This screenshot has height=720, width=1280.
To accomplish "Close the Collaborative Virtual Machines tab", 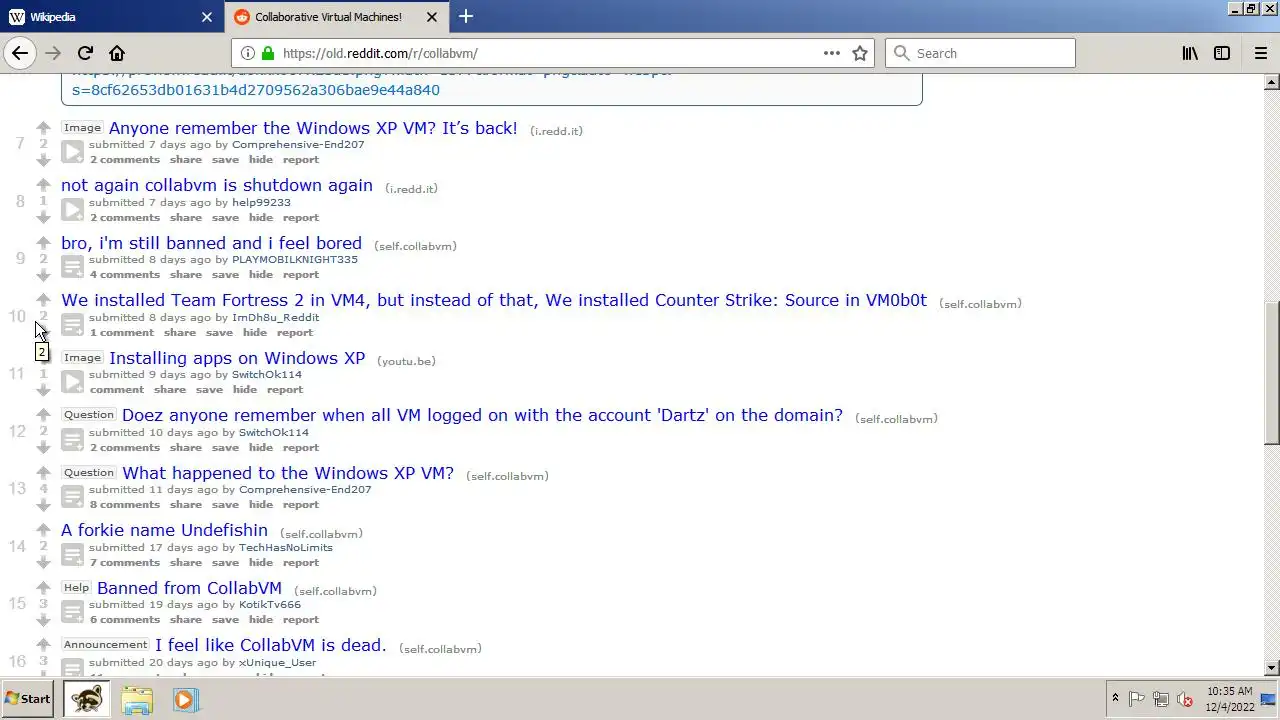I will click(432, 17).
